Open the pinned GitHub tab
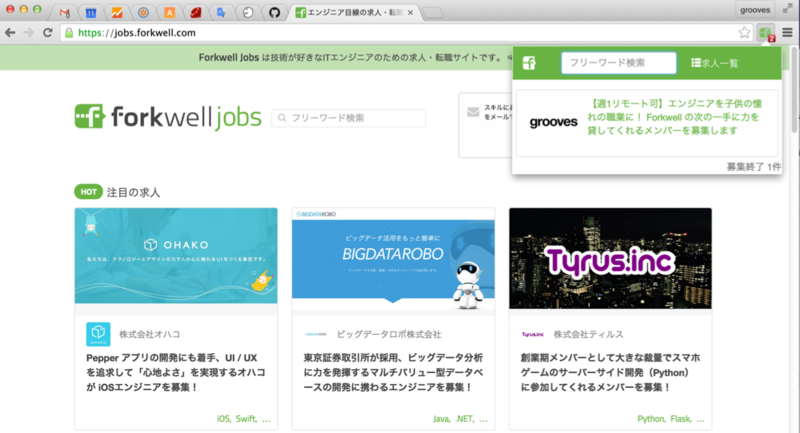This screenshot has height=433, width=800. 274,12
